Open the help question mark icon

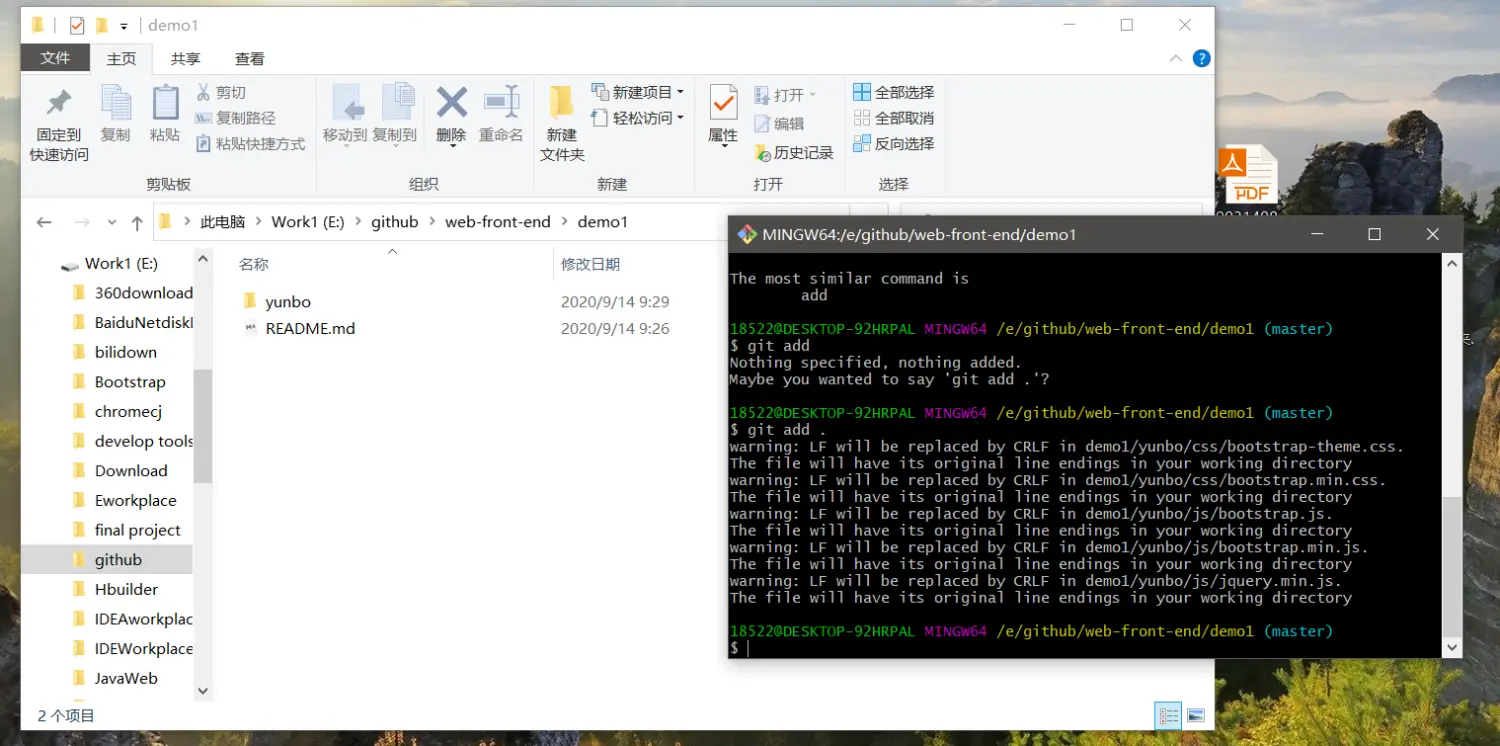click(x=1201, y=59)
